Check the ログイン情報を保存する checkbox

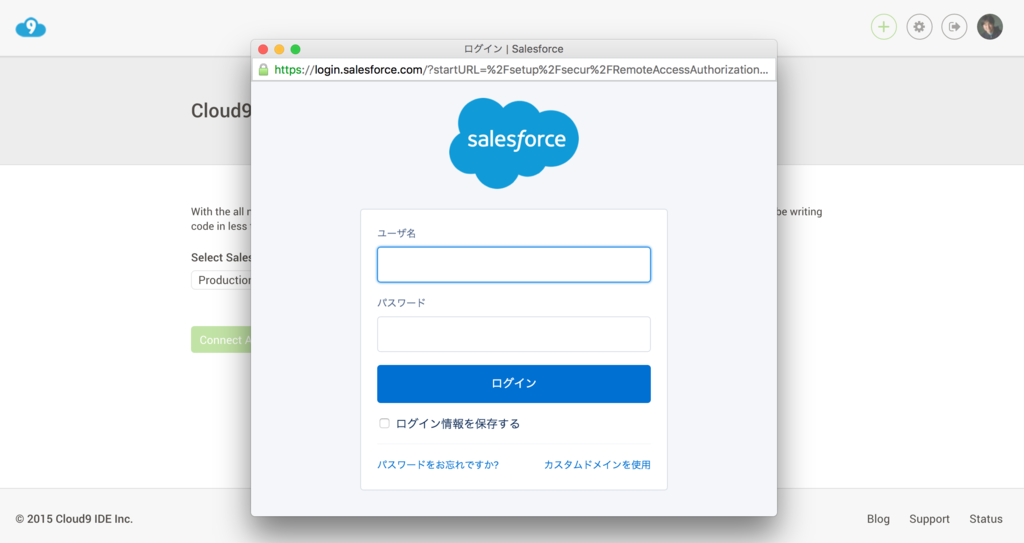[384, 423]
